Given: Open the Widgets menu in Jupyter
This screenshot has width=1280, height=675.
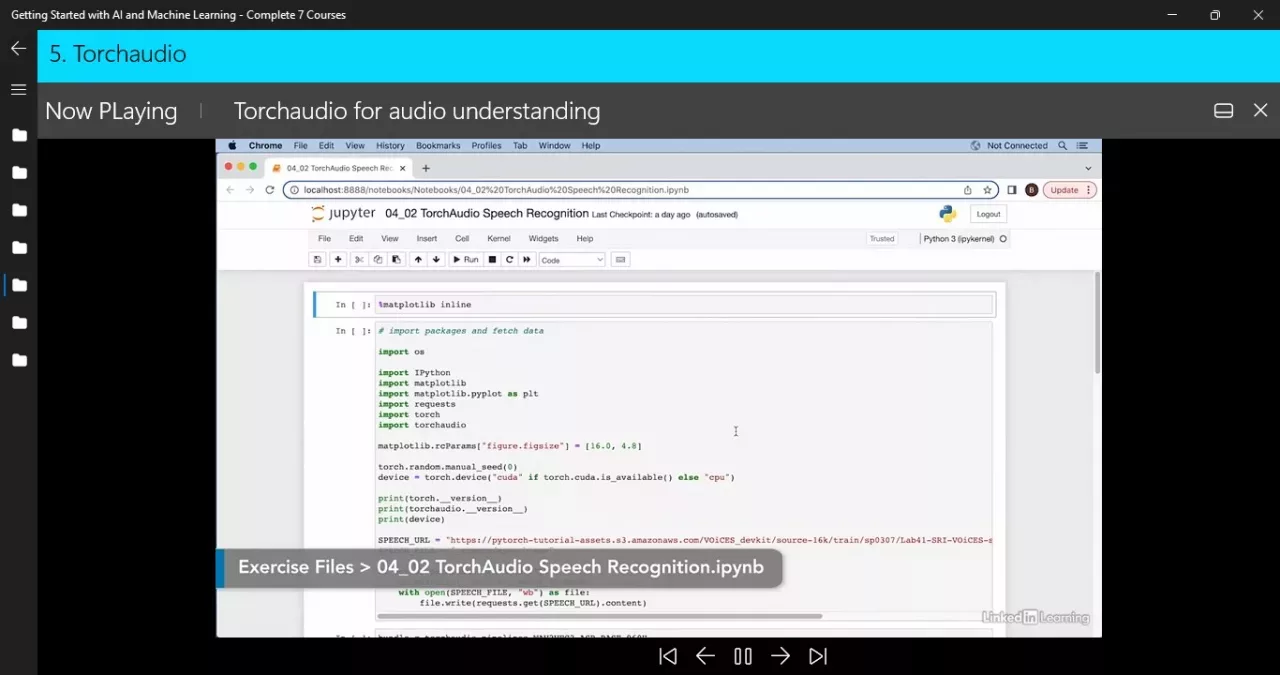Looking at the screenshot, I should [x=544, y=239].
